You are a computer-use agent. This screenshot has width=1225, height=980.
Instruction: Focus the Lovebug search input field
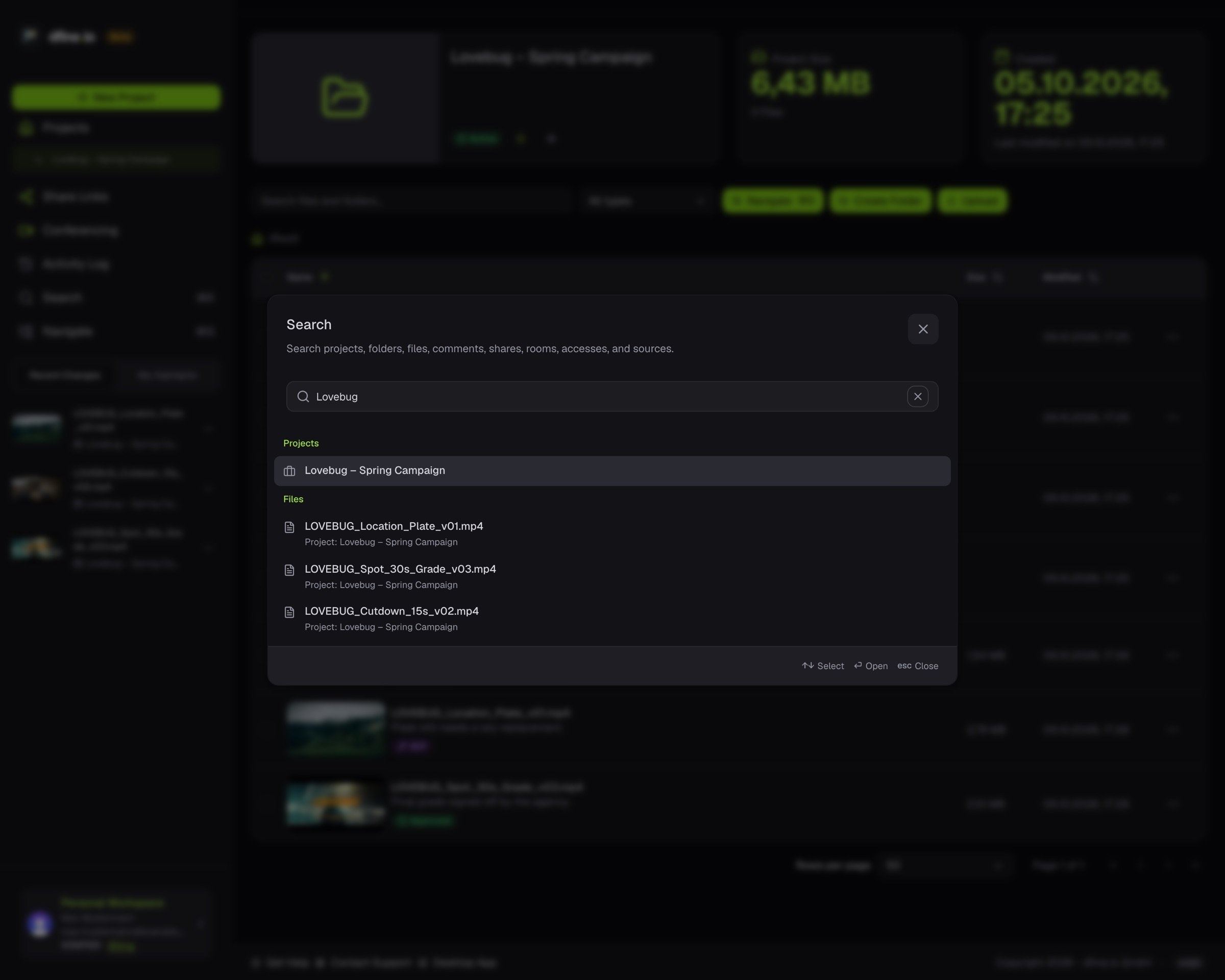pyautogui.click(x=612, y=397)
